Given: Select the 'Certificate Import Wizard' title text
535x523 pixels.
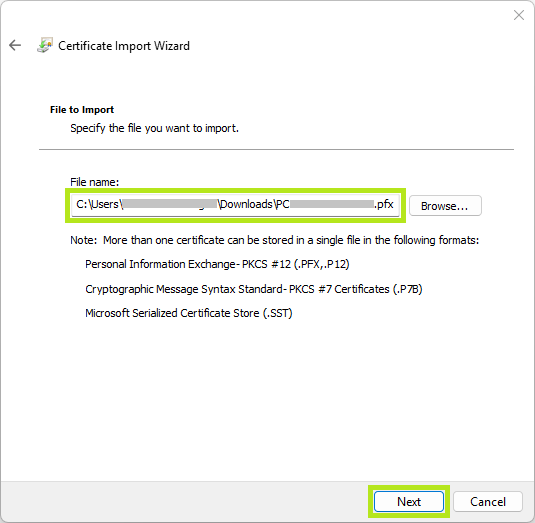Looking at the screenshot, I should point(124,46).
